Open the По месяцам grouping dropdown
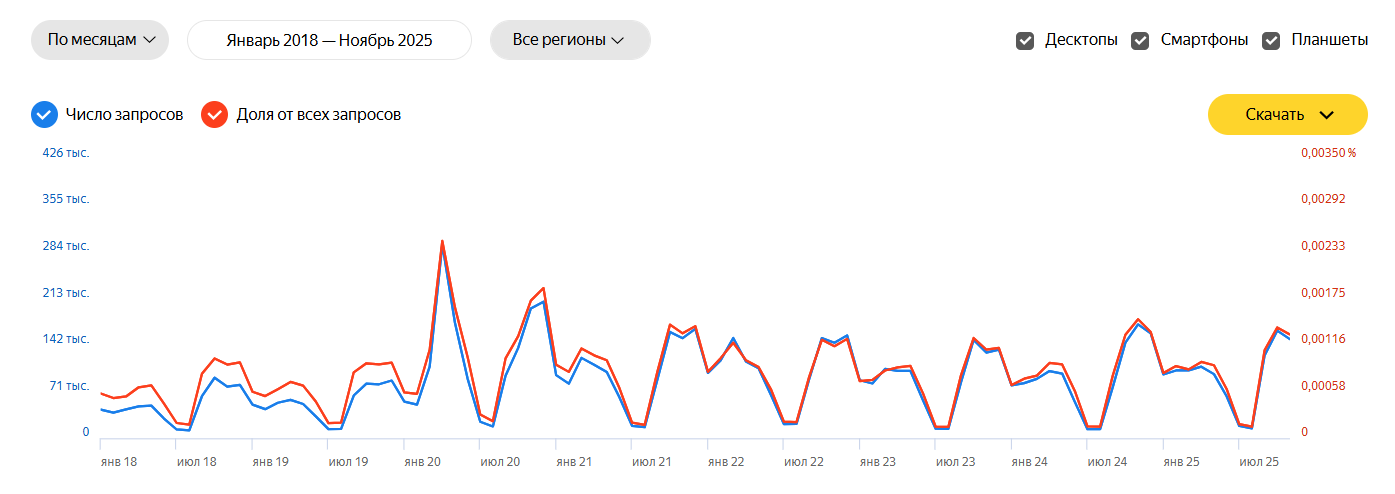 100,40
